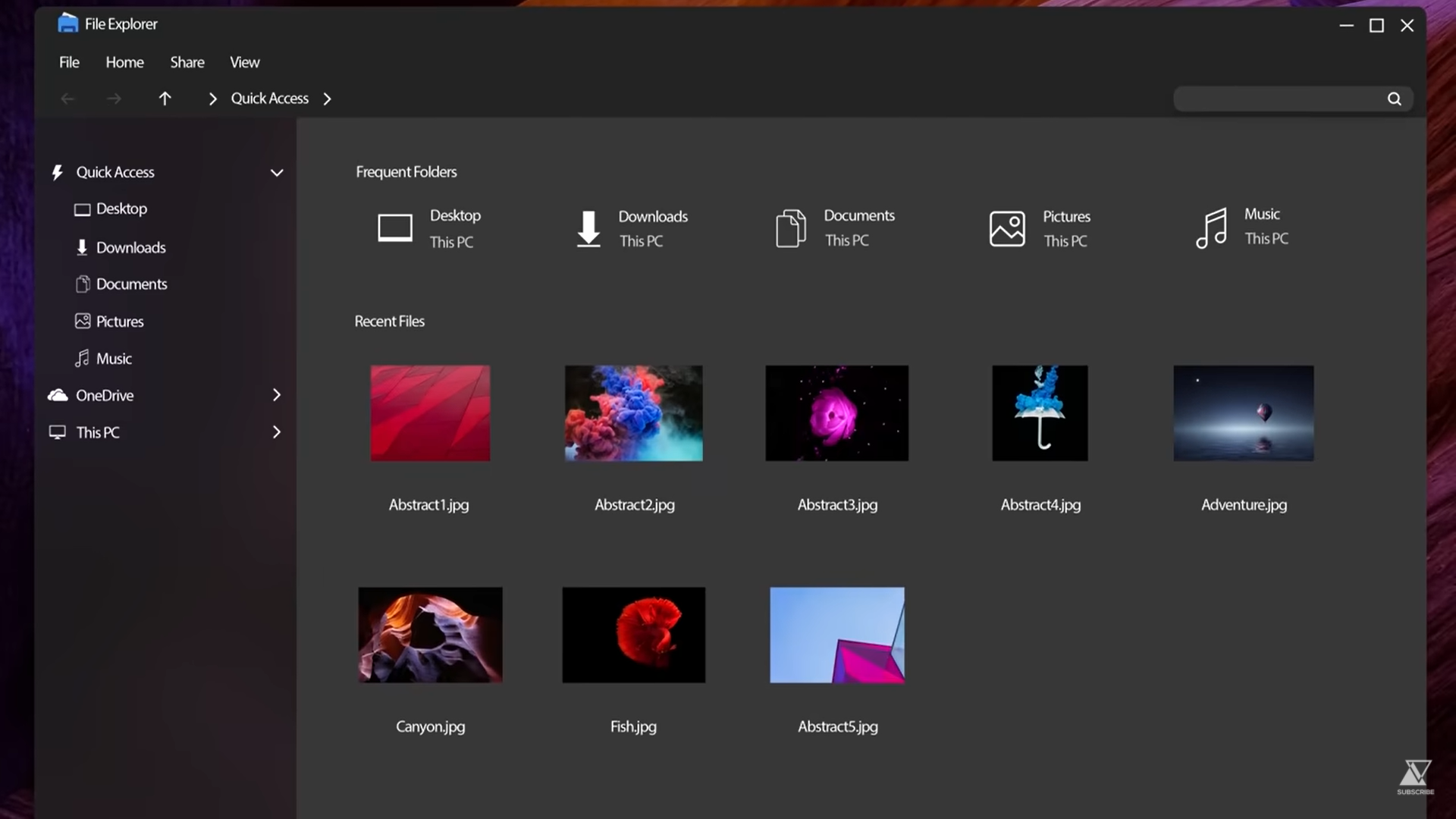
Task: Click the Home ribbon tab
Action: coord(125,62)
